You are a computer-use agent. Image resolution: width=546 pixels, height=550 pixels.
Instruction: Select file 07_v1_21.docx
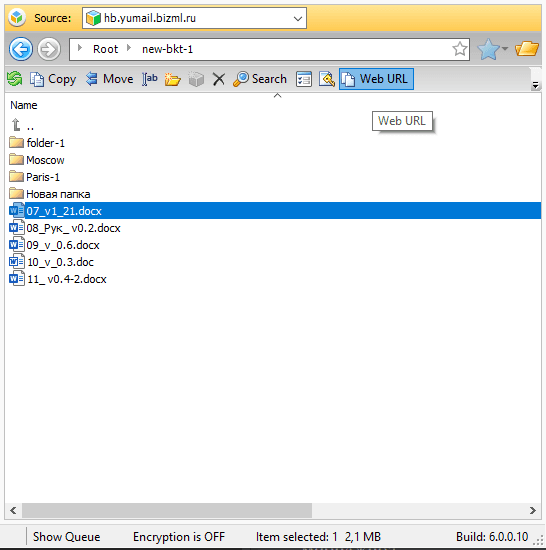274,211
